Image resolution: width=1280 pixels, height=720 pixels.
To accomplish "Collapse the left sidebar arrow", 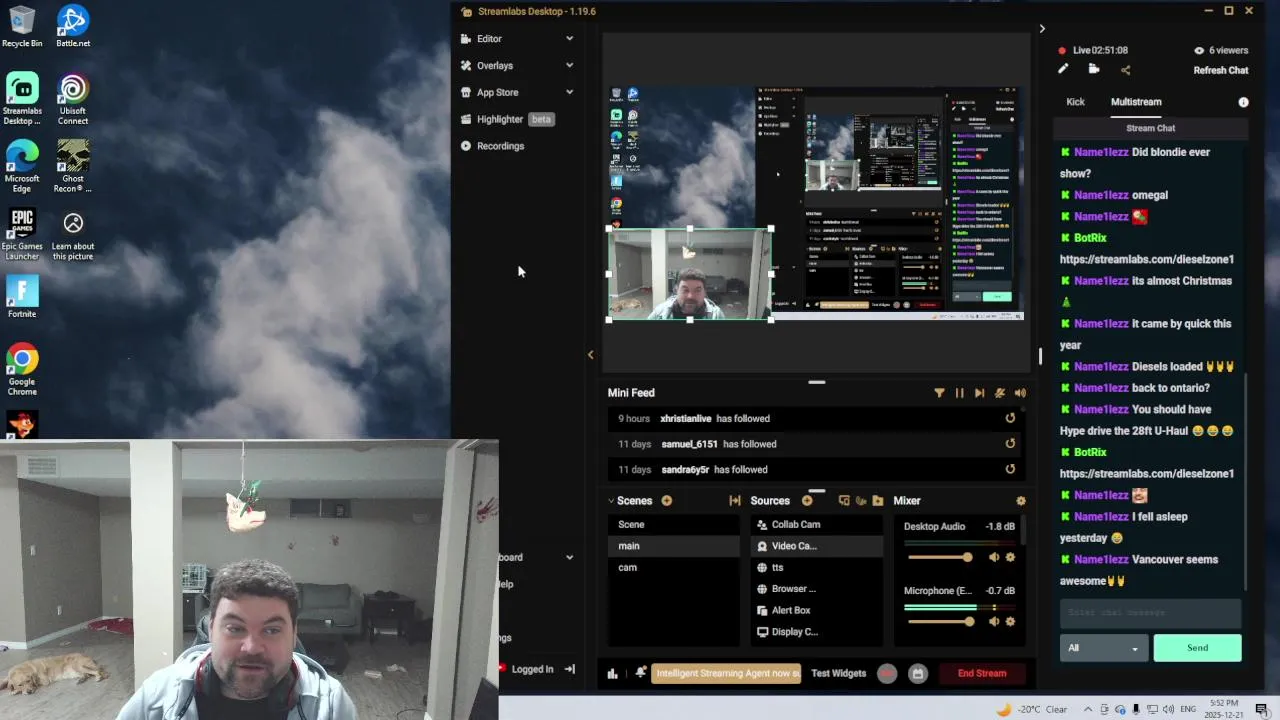I will [590, 355].
